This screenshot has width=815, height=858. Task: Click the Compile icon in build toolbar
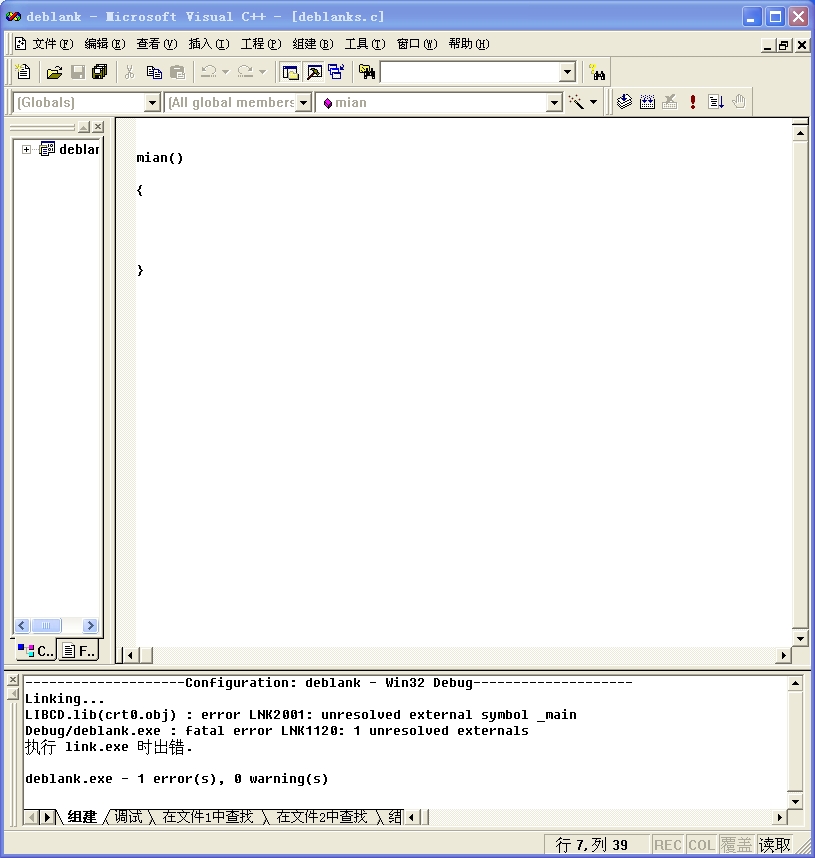click(x=625, y=102)
